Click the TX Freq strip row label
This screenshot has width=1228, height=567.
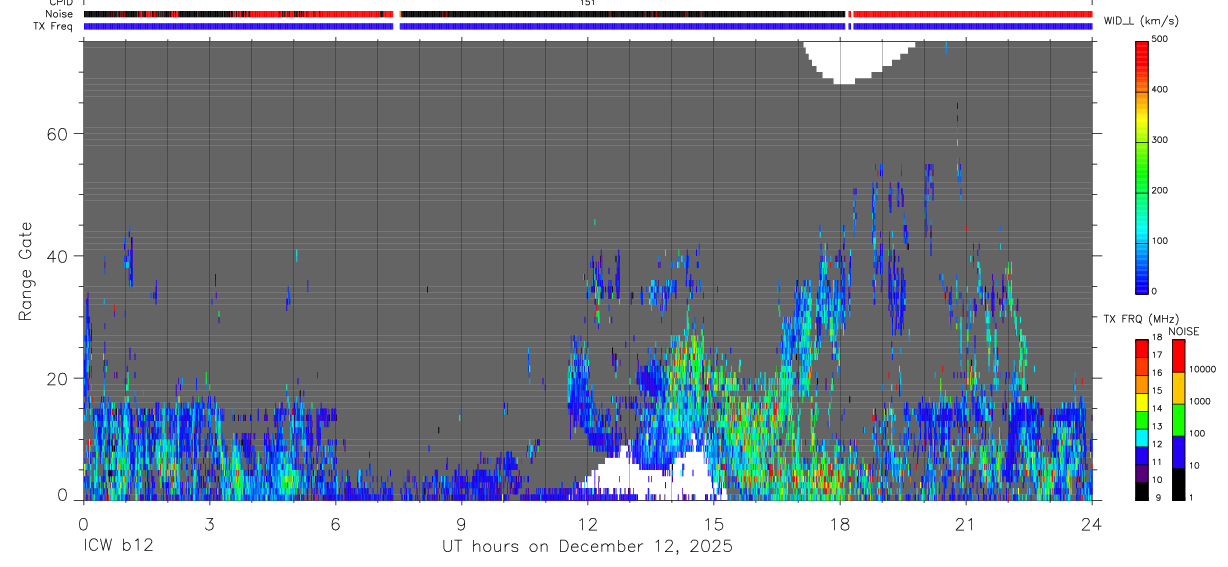coord(55,26)
